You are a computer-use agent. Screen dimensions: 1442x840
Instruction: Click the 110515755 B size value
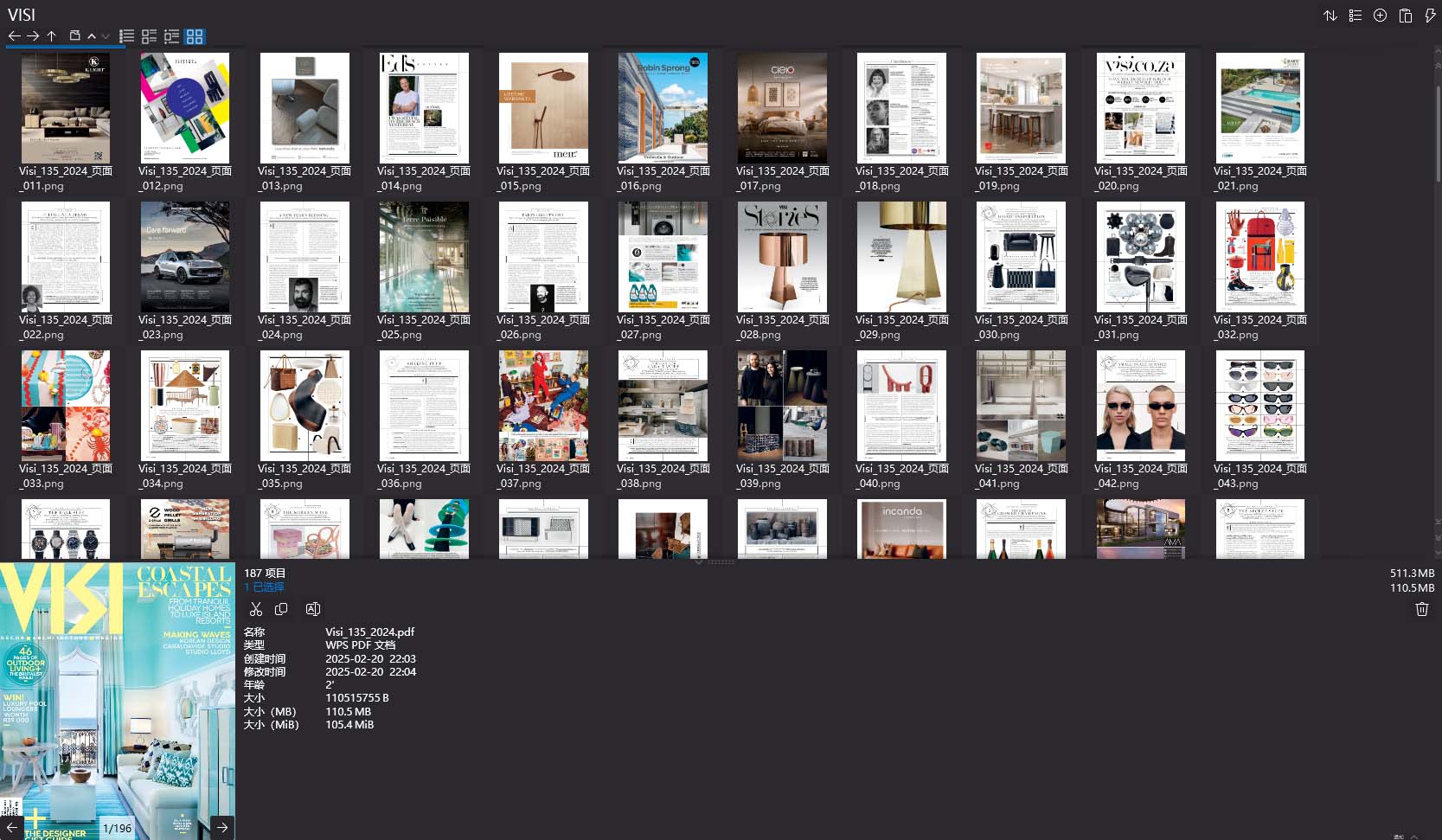(356, 698)
